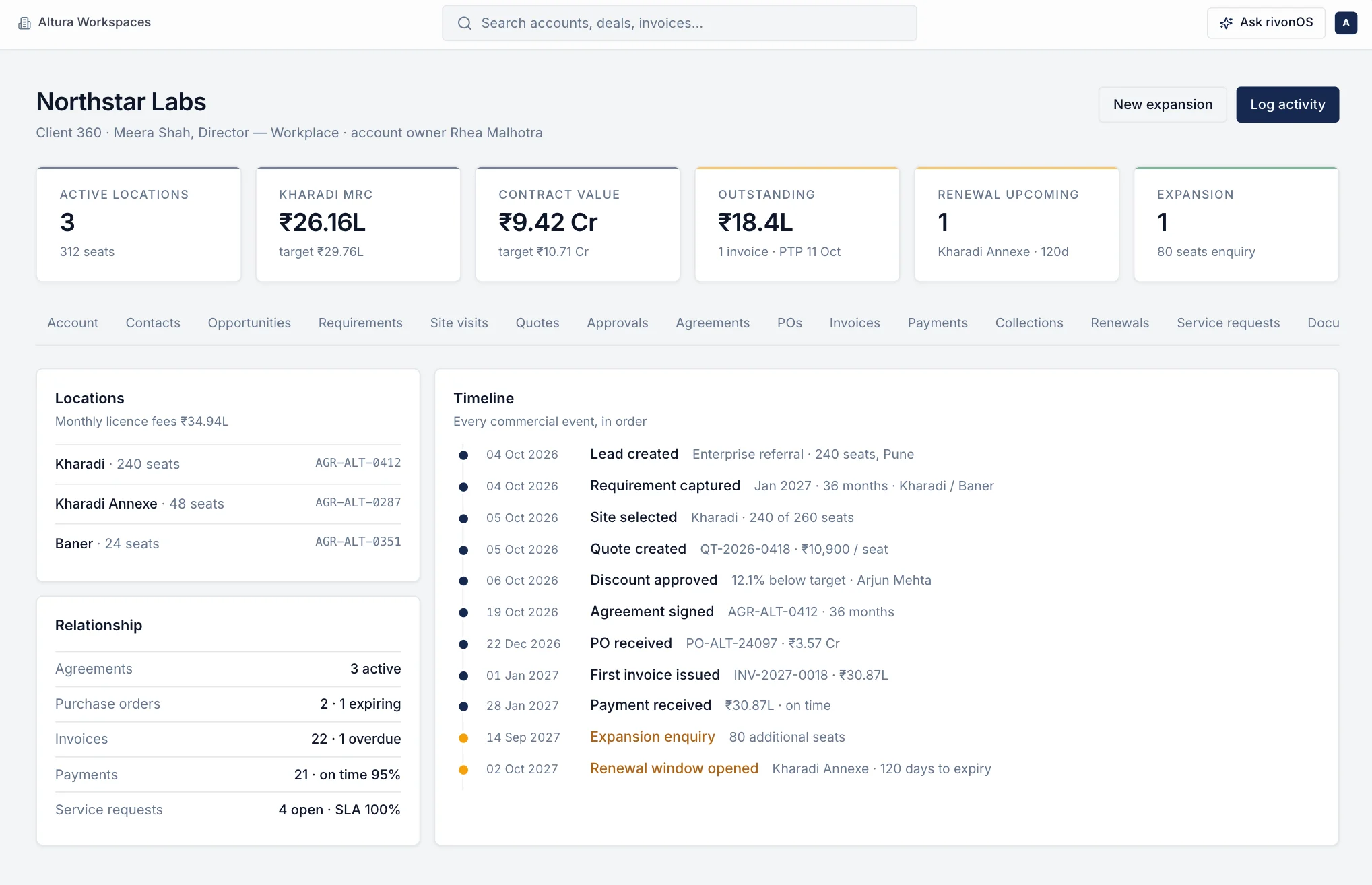
Task: Open the user avatar 'A' menu
Action: point(1346,23)
